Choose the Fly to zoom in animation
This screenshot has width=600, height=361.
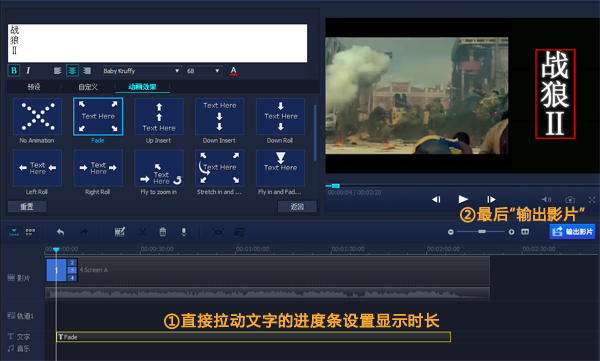click(159, 172)
